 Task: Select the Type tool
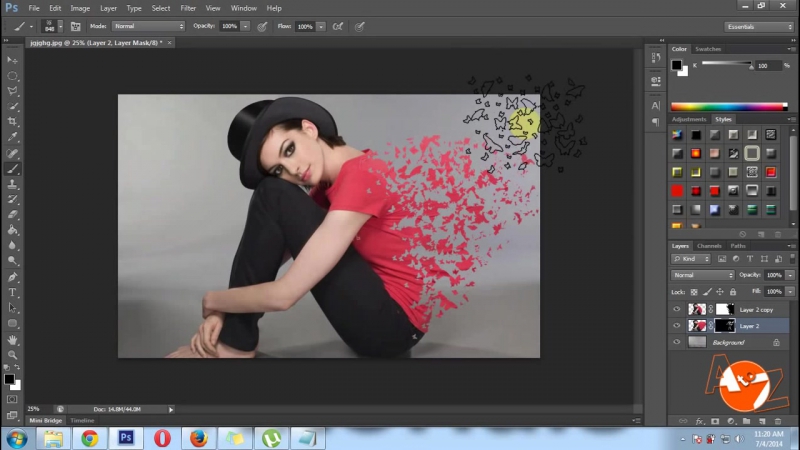13,292
